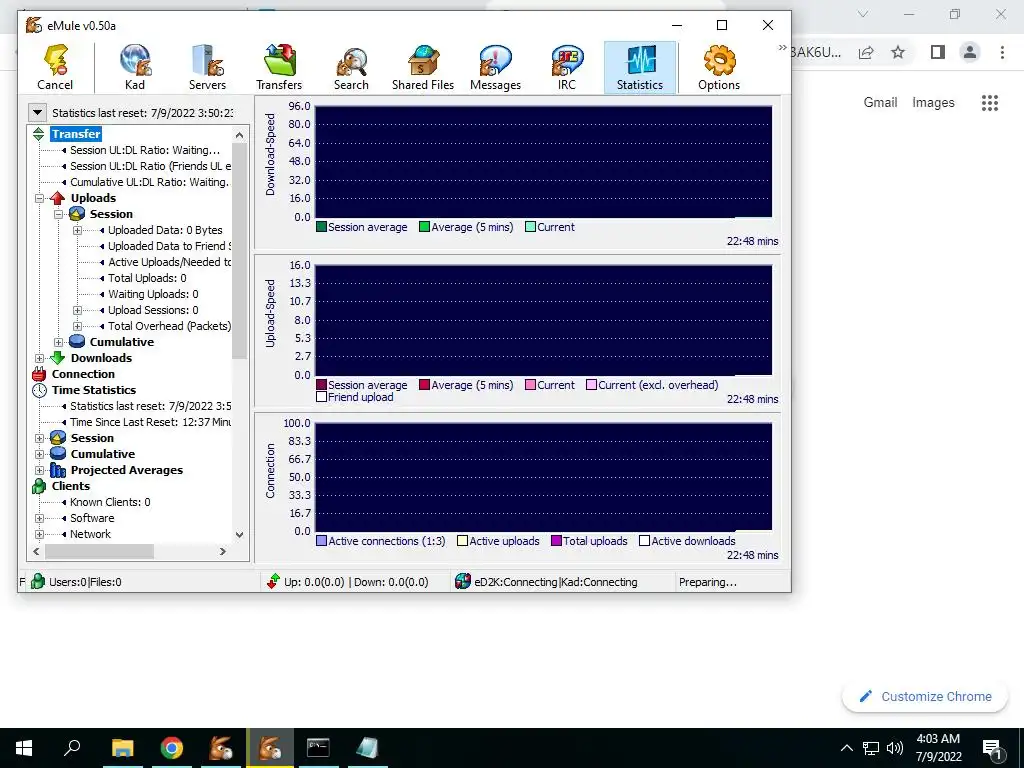Viewport: 1024px width, 768px height.
Task: Click the Customize Chrome button
Action: 925,696
